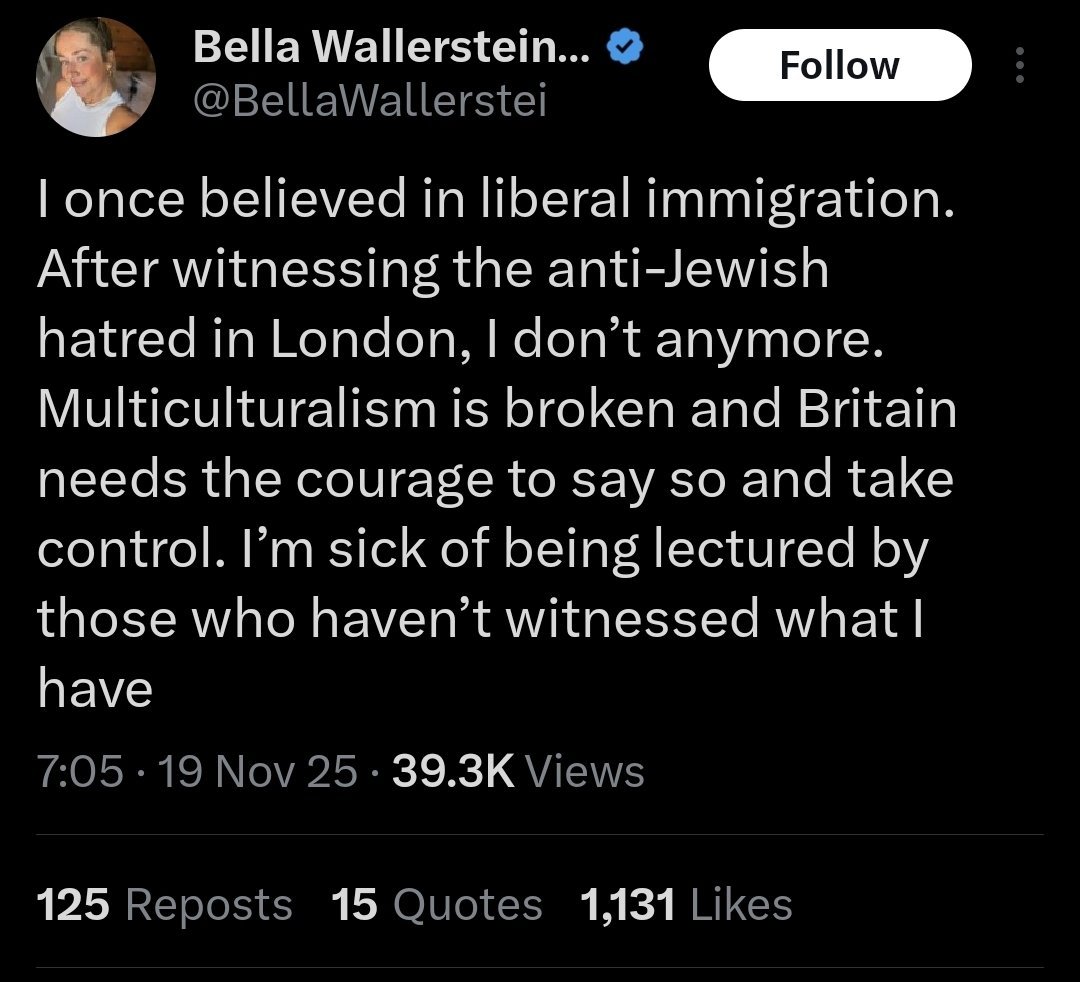Image resolution: width=1080 pixels, height=982 pixels.
Task: Click the blue verified badge
Action: (625, 47)
